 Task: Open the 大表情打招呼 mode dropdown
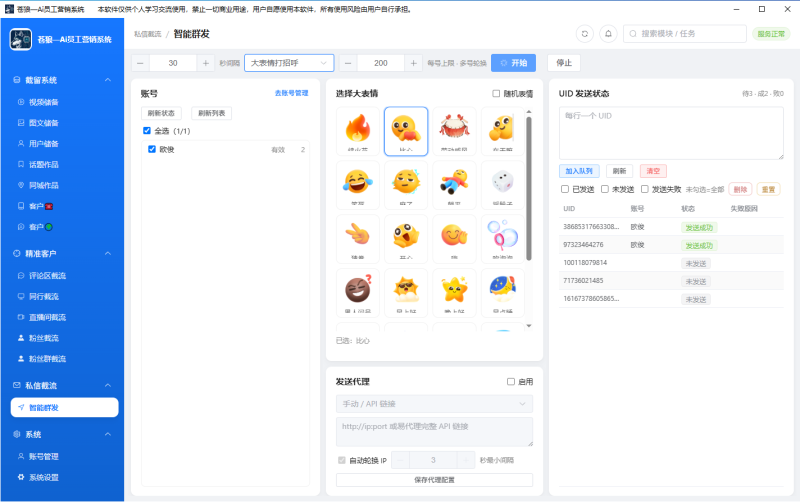[x=289, y=63]
